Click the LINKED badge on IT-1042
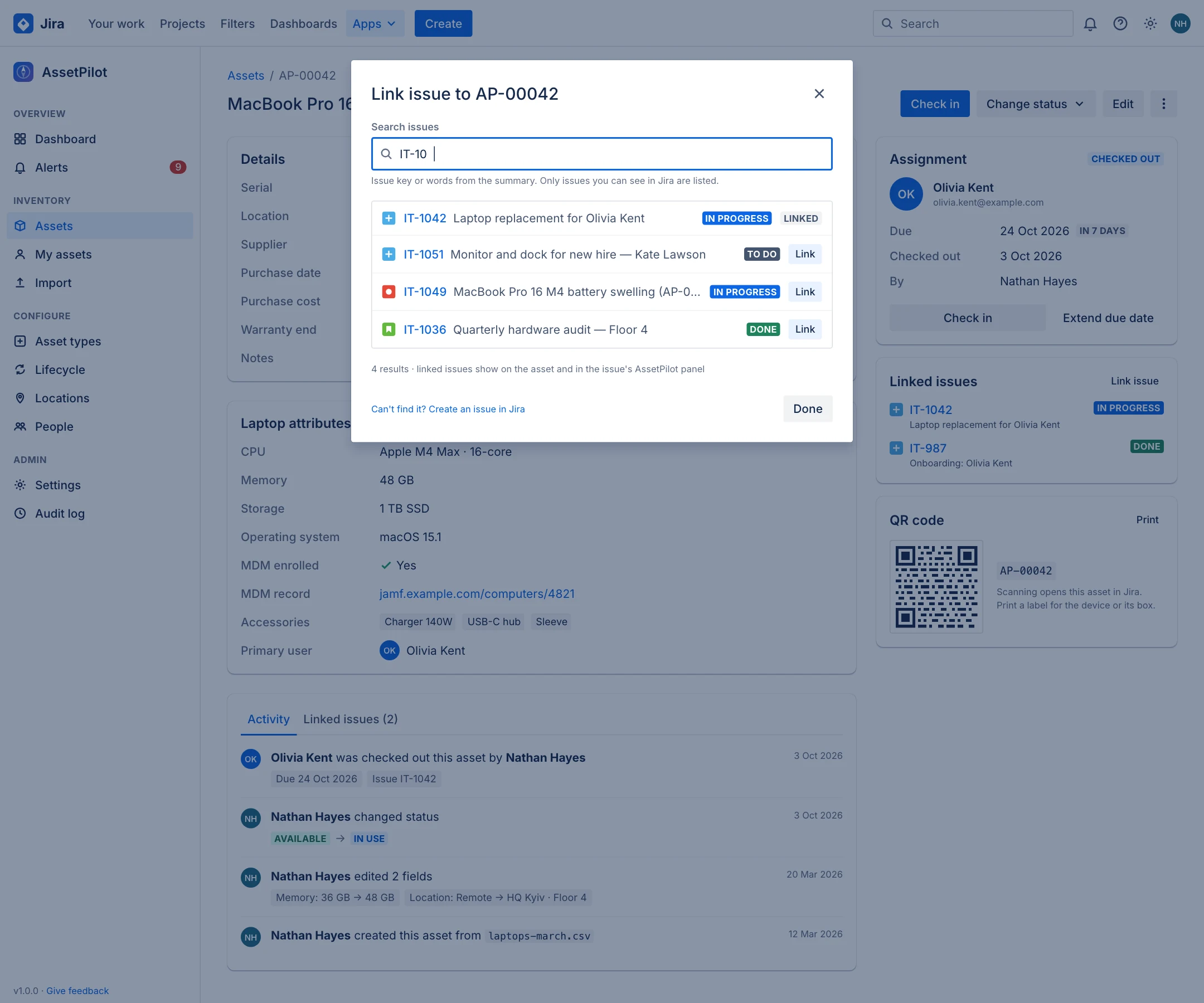The image size is (1204, 1003). click(800, 218)
